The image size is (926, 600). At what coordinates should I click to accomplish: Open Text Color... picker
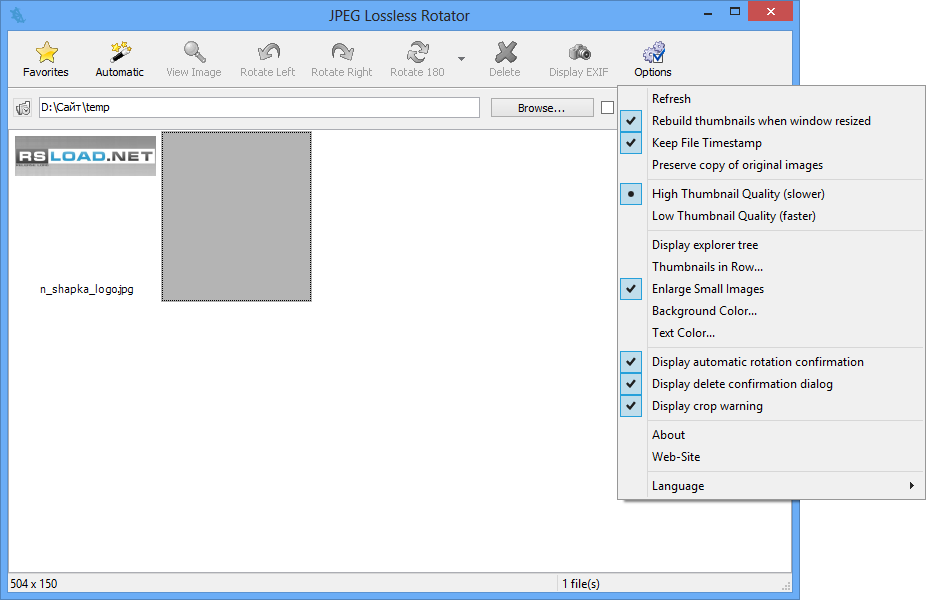[771, 333]
